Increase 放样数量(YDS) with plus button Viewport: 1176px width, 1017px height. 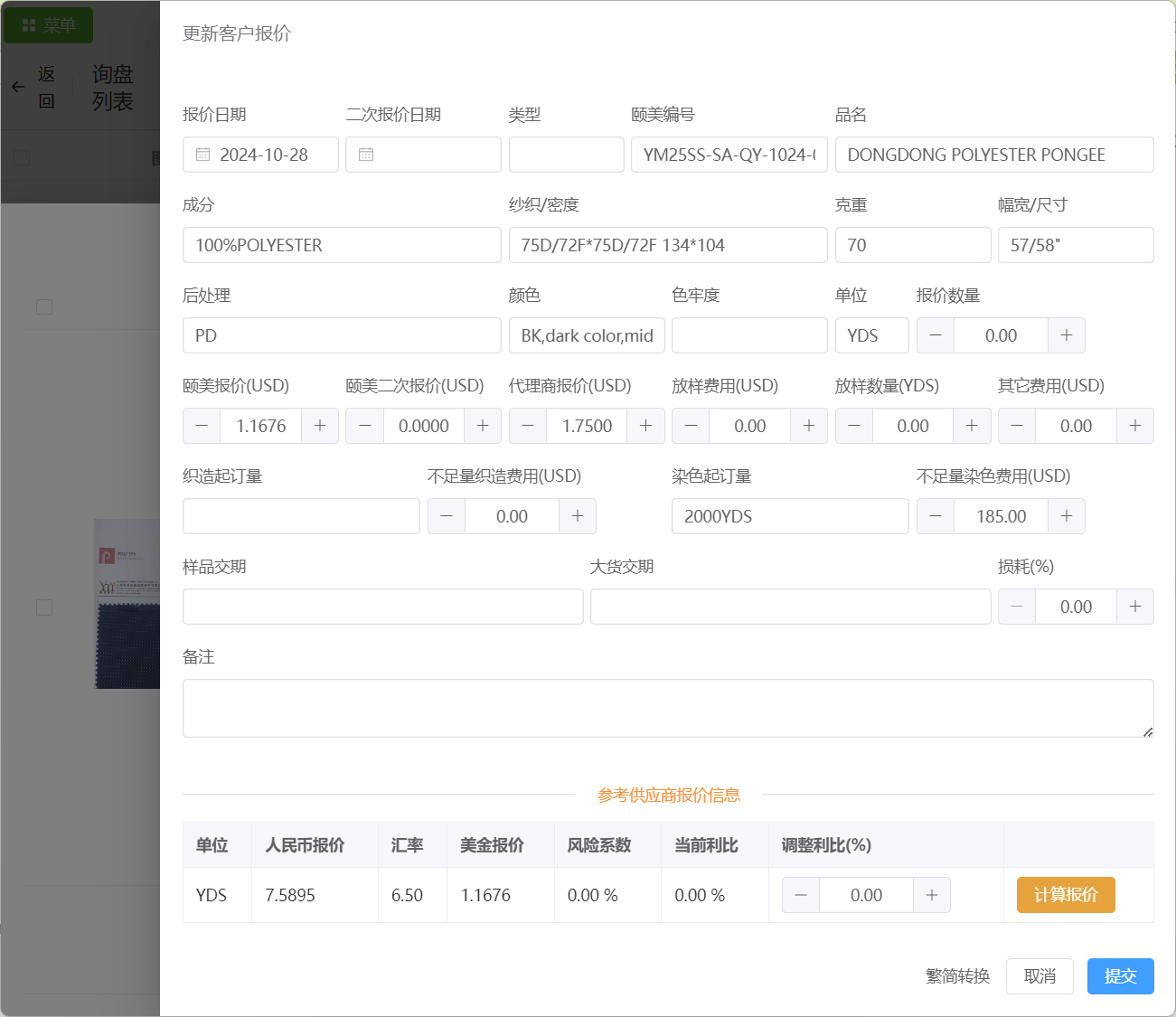(x=972, y=426)
